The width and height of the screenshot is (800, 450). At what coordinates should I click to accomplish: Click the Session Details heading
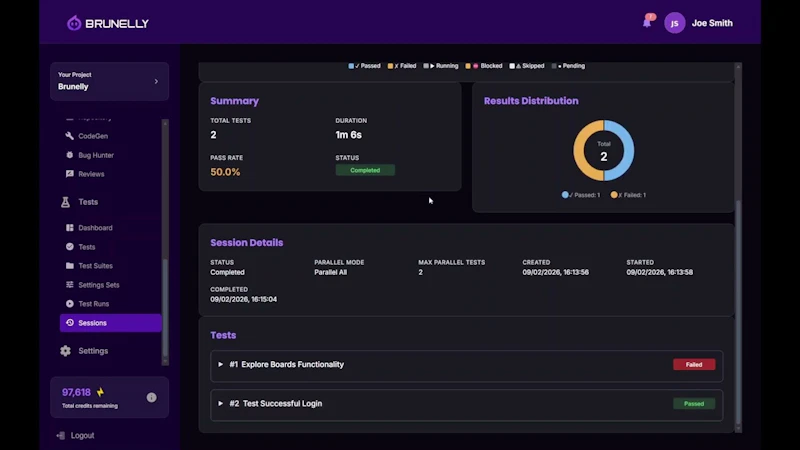pyautogui.click(x=246, y=243)
